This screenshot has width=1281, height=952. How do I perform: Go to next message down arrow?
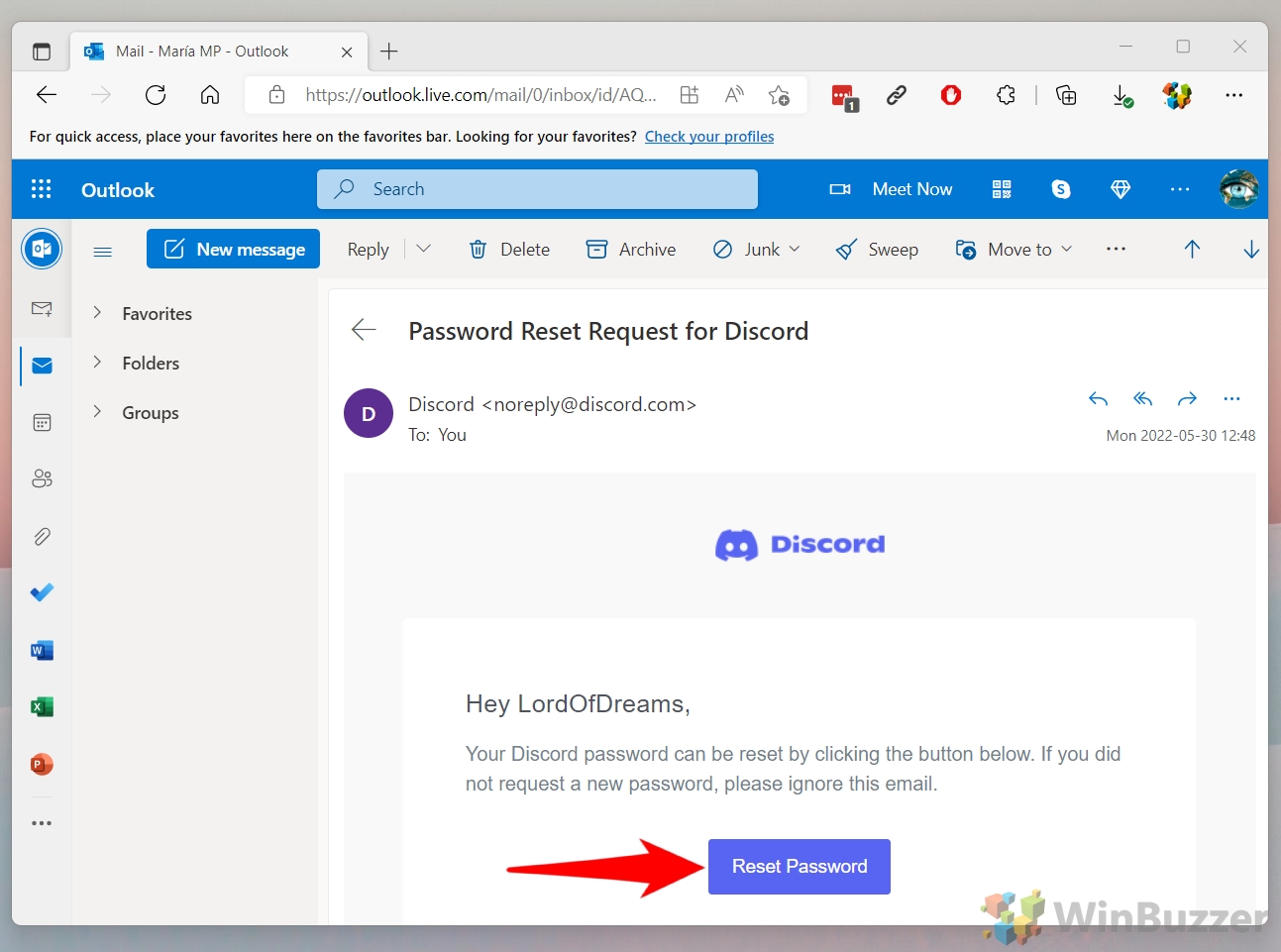point(1251,250)
